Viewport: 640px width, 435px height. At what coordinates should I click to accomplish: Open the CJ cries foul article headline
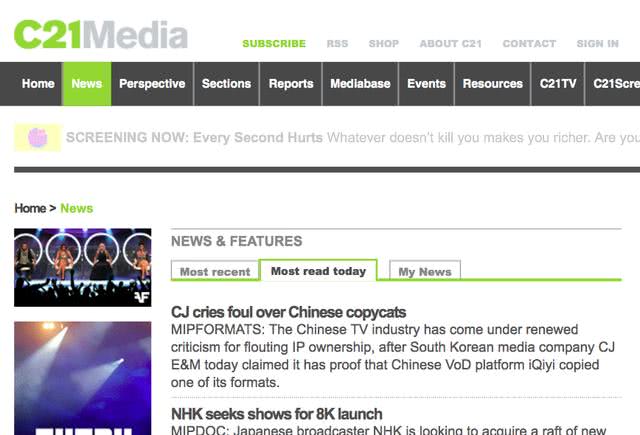(x=289, y=312)
